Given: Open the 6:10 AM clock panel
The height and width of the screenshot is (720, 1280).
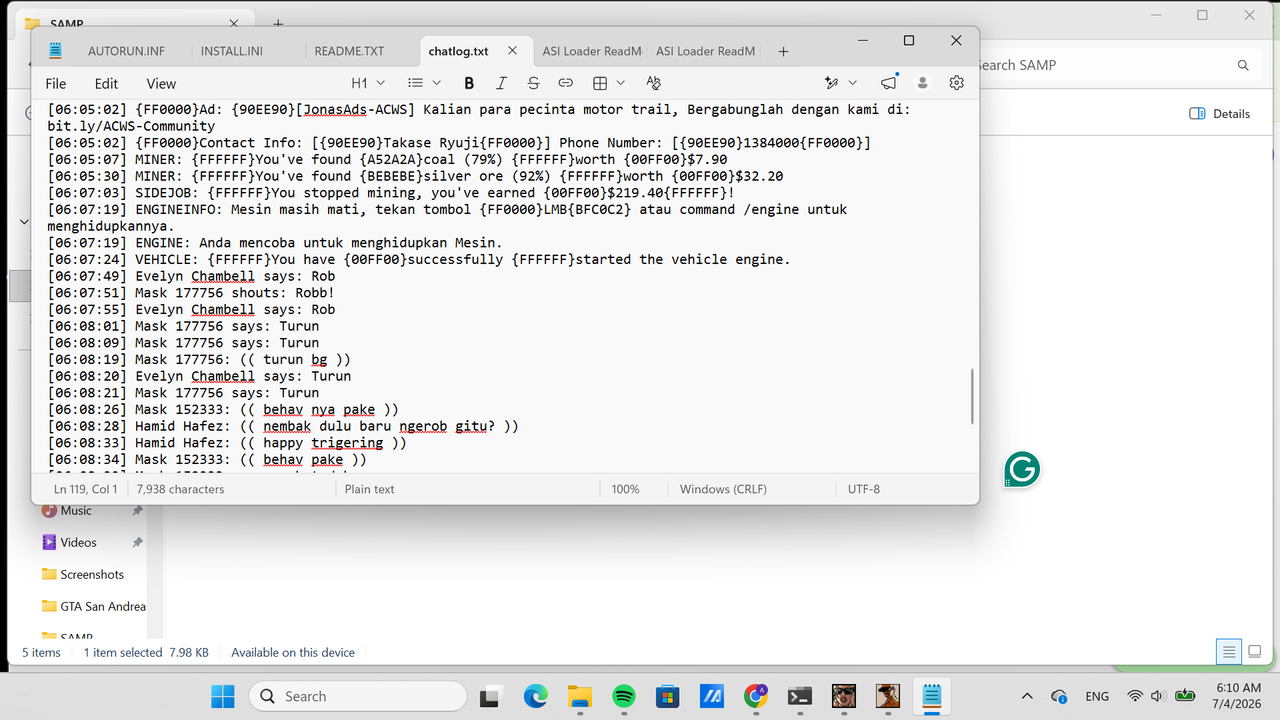Looking at the screenshot, I should point(1239,696).
